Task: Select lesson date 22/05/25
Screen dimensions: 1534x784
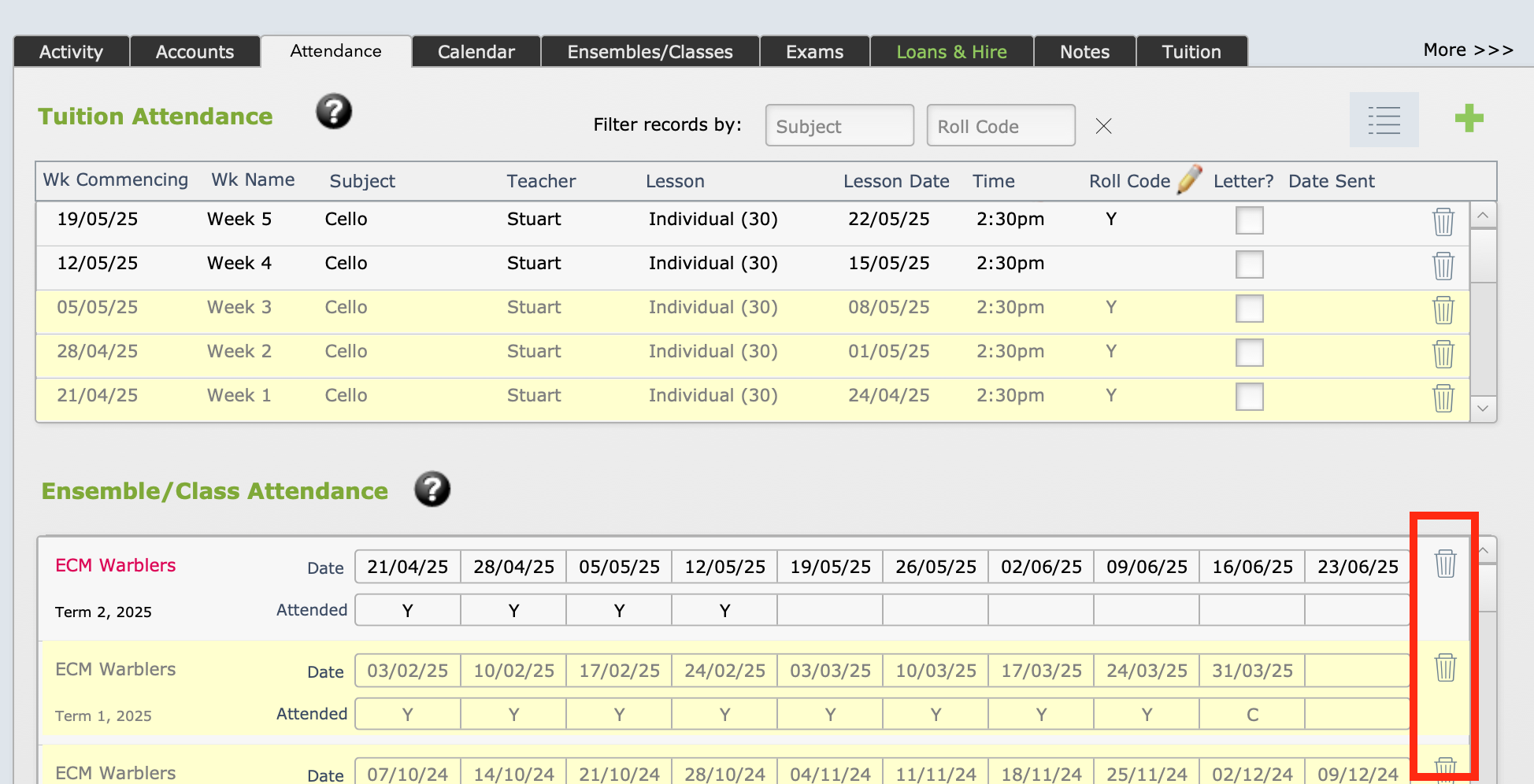Action: pos(889,219)
